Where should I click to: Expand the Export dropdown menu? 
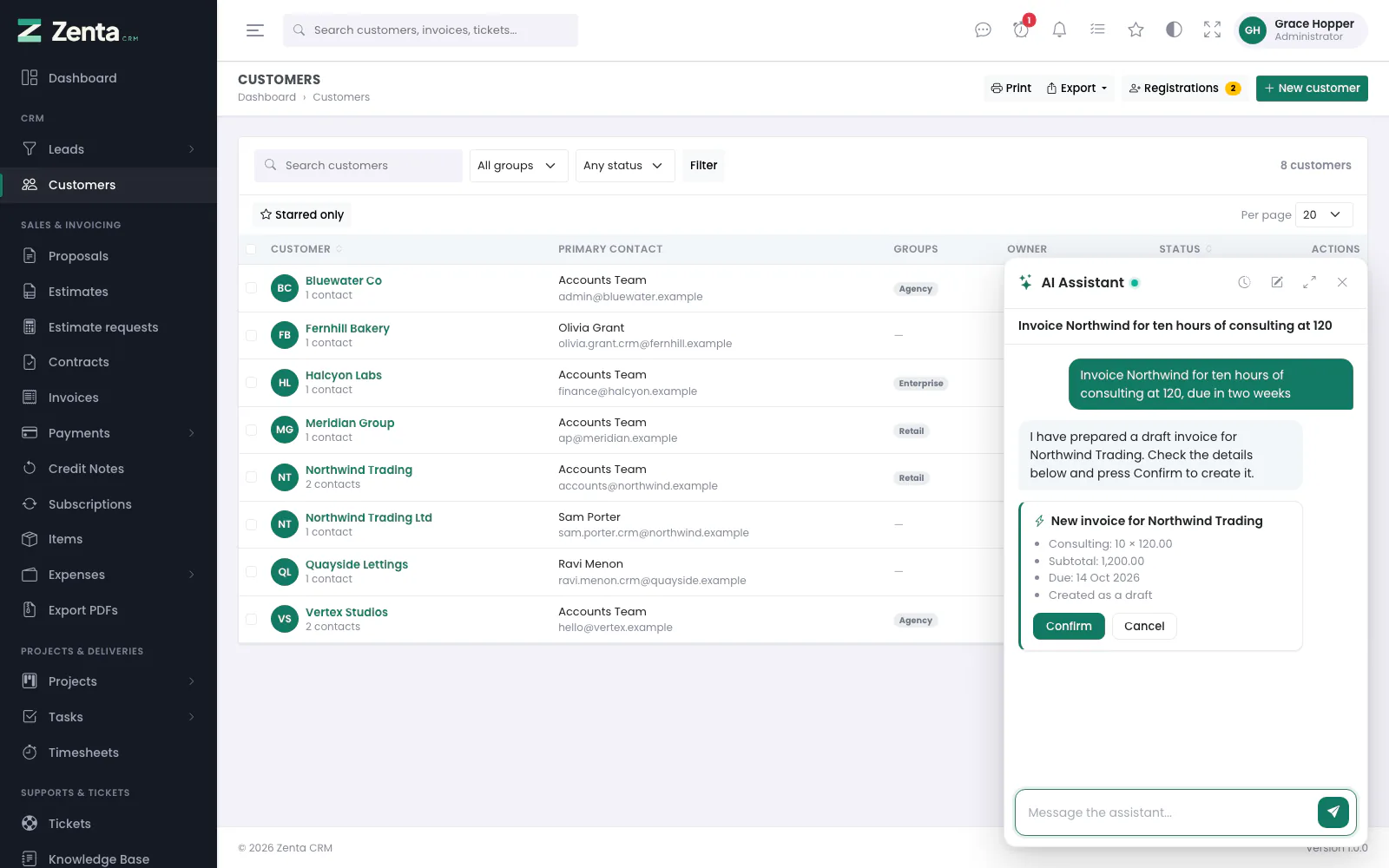[1077, 89]
